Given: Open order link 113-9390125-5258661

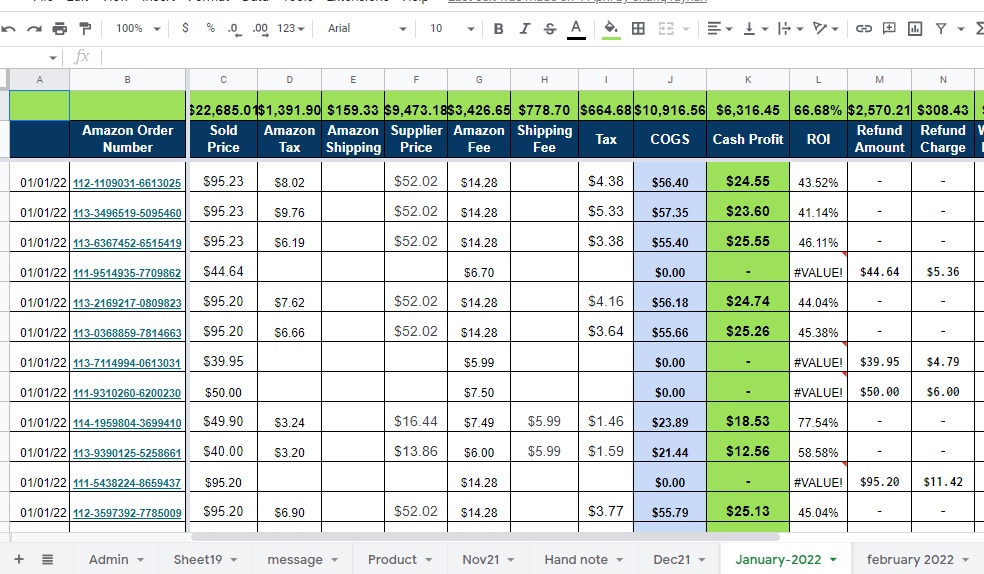Looking at the screenshot, I should coord(127,453).
